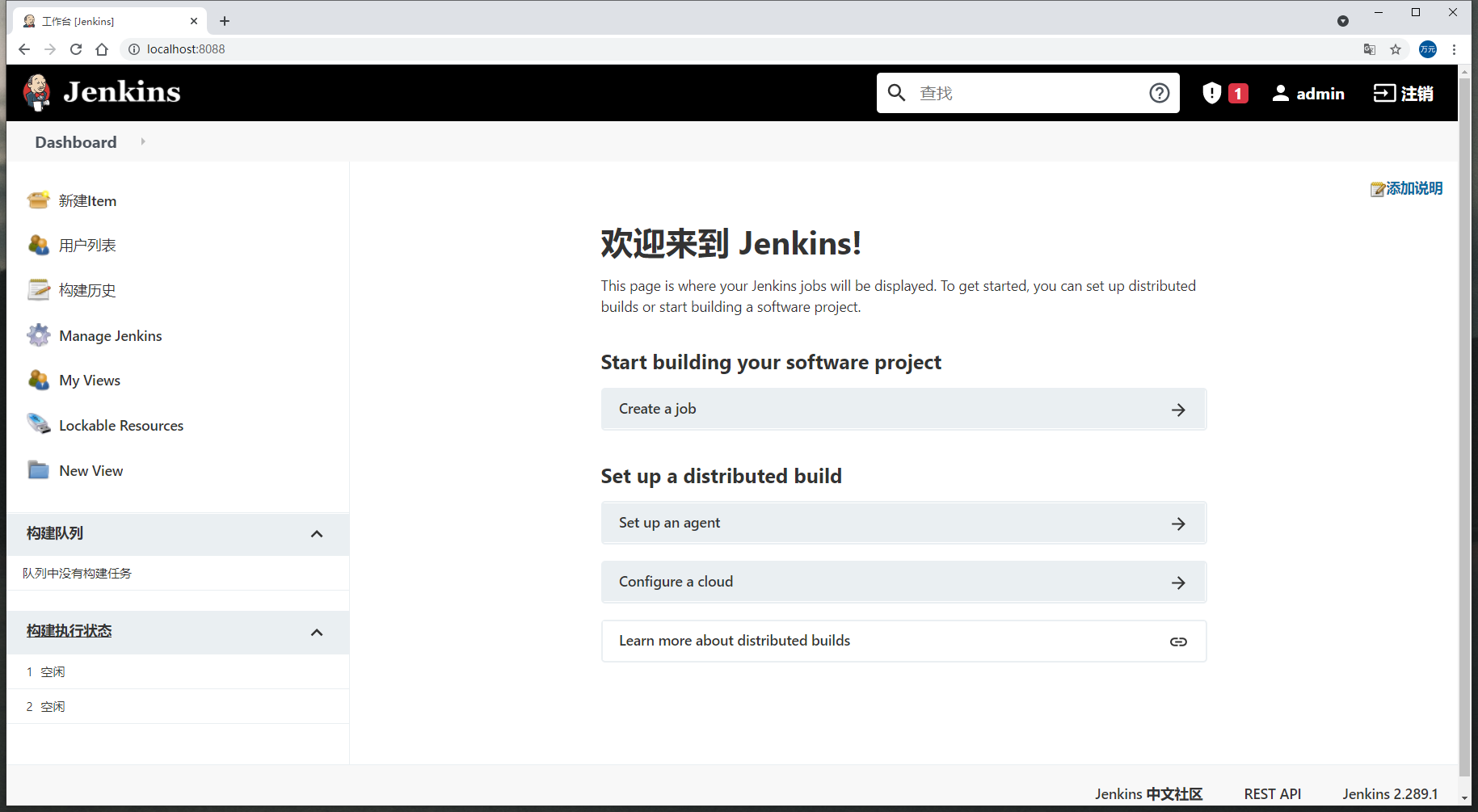Click the admin username link
The image size is (1478, 812).
point(1320,94)
